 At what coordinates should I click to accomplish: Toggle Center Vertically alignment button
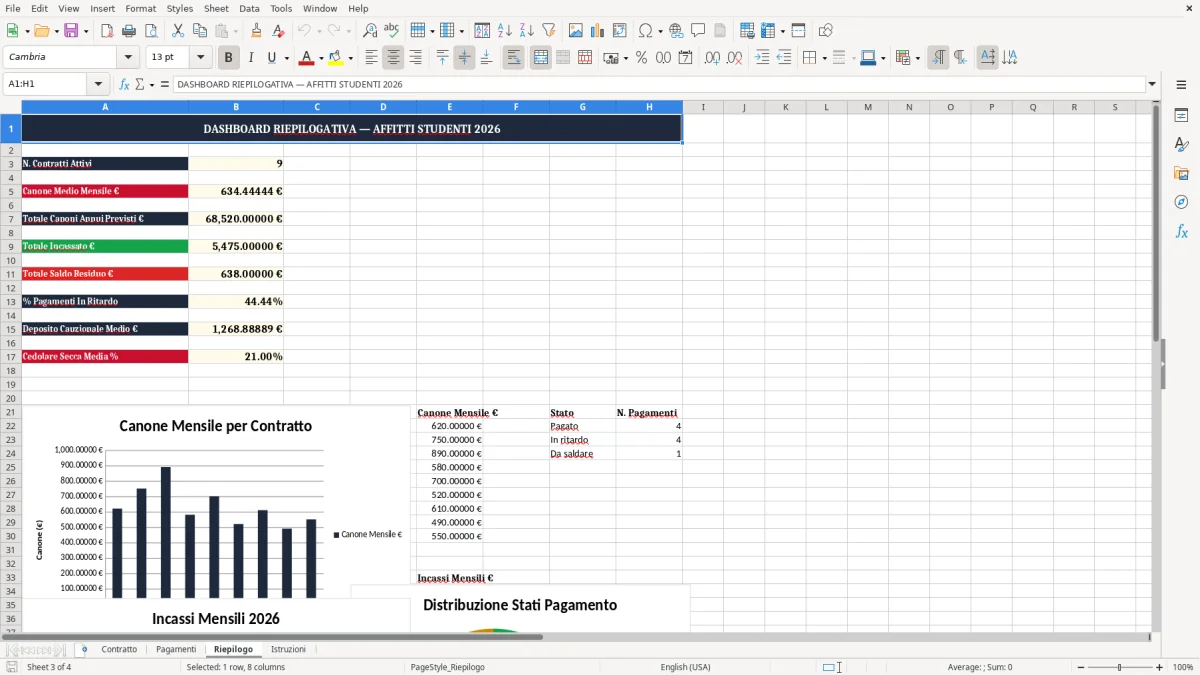(x=464, y=58)
